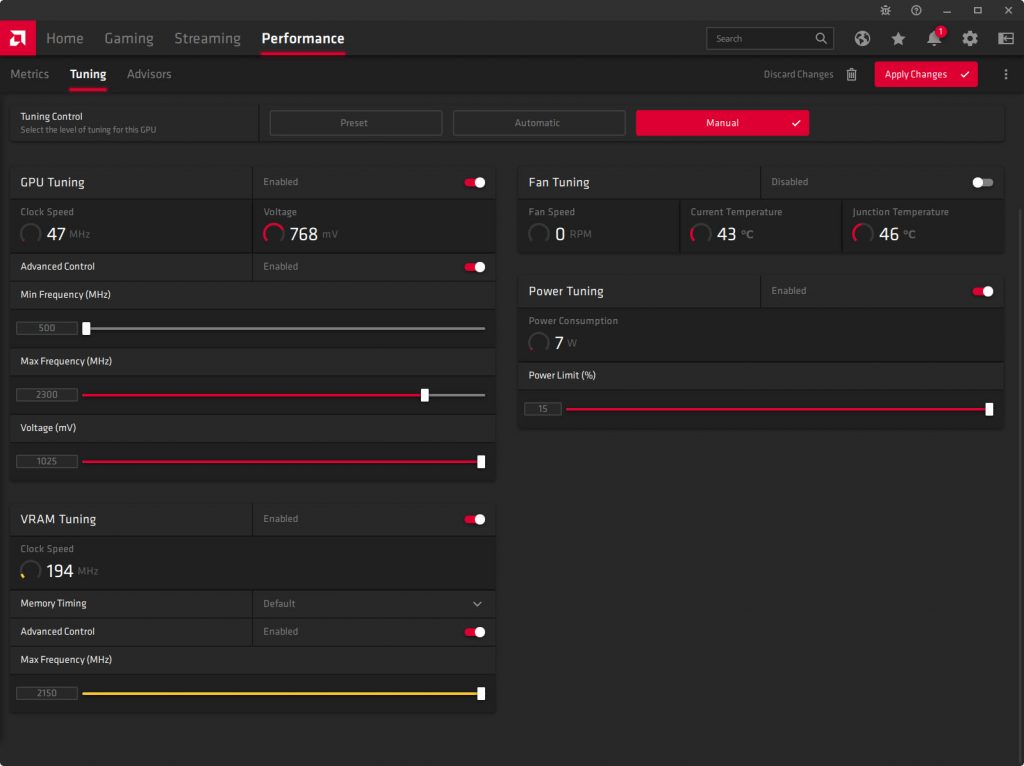Select the Automatic tuning control button
The height and width of the screenshot is (766, 1024).
tap(537, 123)
